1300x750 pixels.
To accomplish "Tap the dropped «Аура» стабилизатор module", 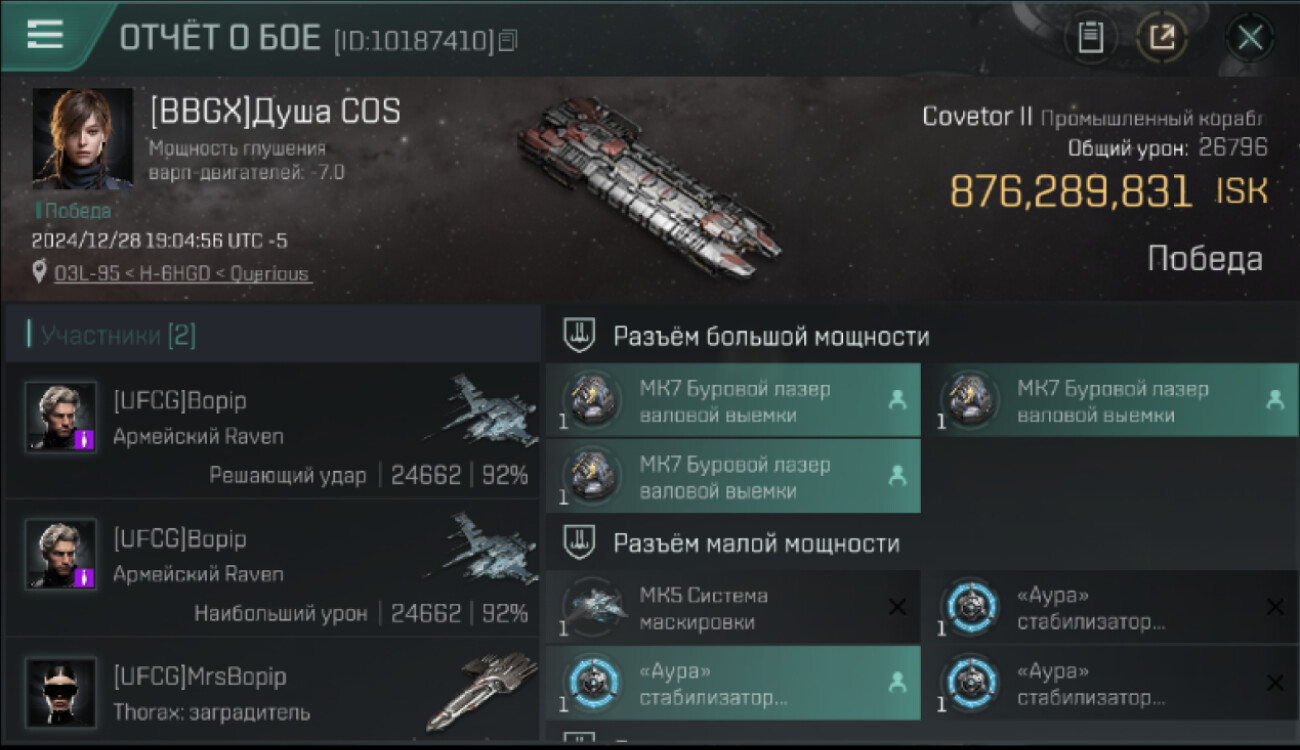I will 733,683.
